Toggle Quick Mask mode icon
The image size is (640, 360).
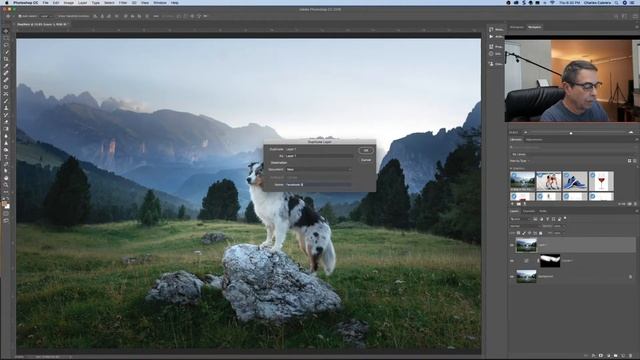[6, 213]
